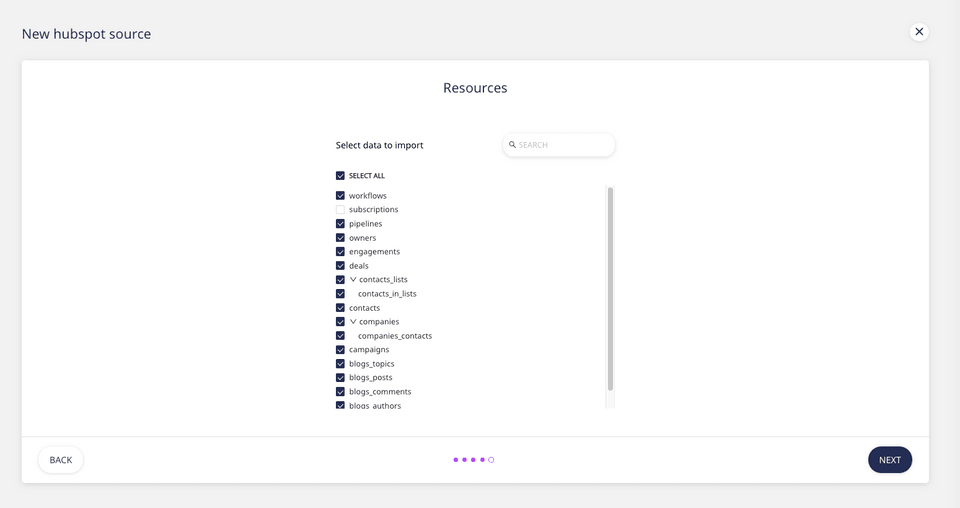Image resolution: width=960 pixels, height=508 pixels.
Task: Click the campaigns label text
Action: [369, 349]
